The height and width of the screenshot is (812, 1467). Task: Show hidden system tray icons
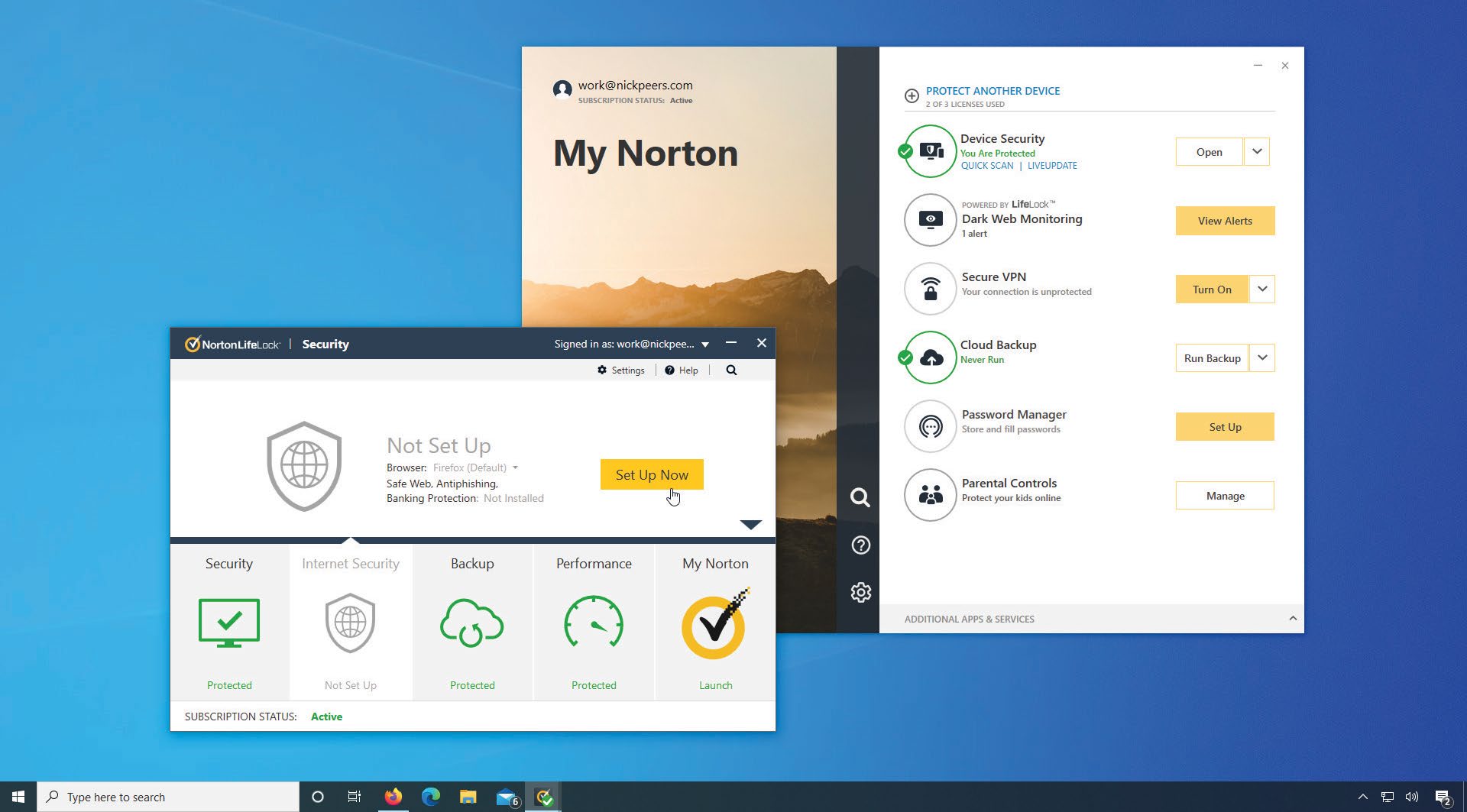pyautogui.click(x=1362, y=797)
